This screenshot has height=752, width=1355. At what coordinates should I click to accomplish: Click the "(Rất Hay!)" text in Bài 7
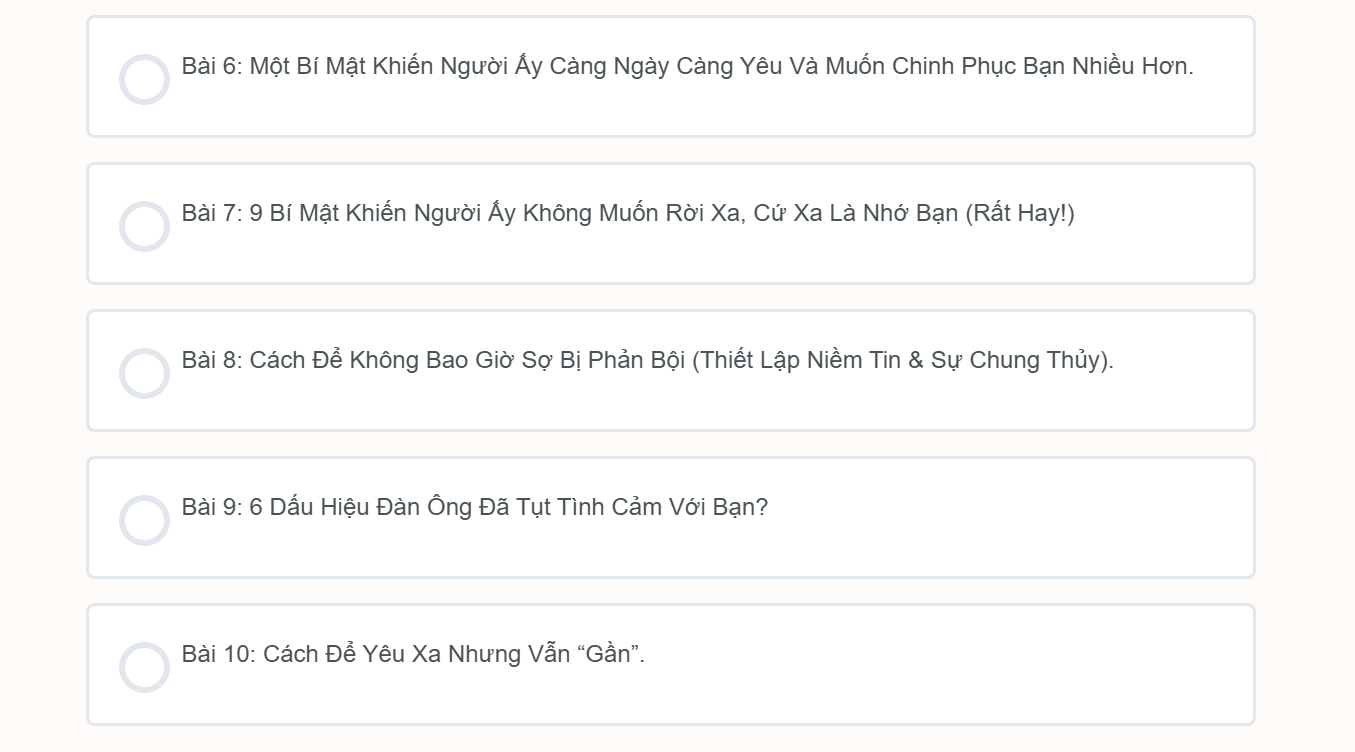[1020, 214]
